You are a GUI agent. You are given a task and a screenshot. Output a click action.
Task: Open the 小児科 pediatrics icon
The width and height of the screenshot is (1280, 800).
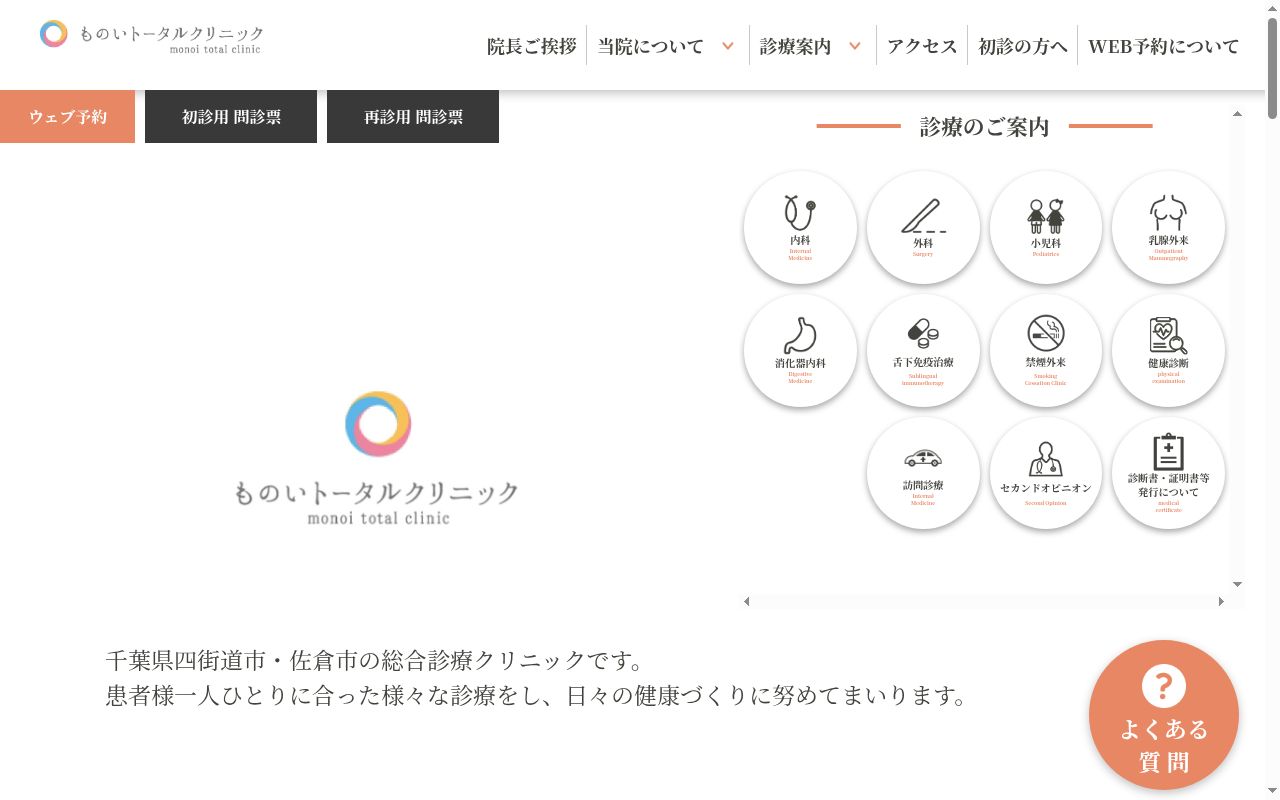(1046, 227)
